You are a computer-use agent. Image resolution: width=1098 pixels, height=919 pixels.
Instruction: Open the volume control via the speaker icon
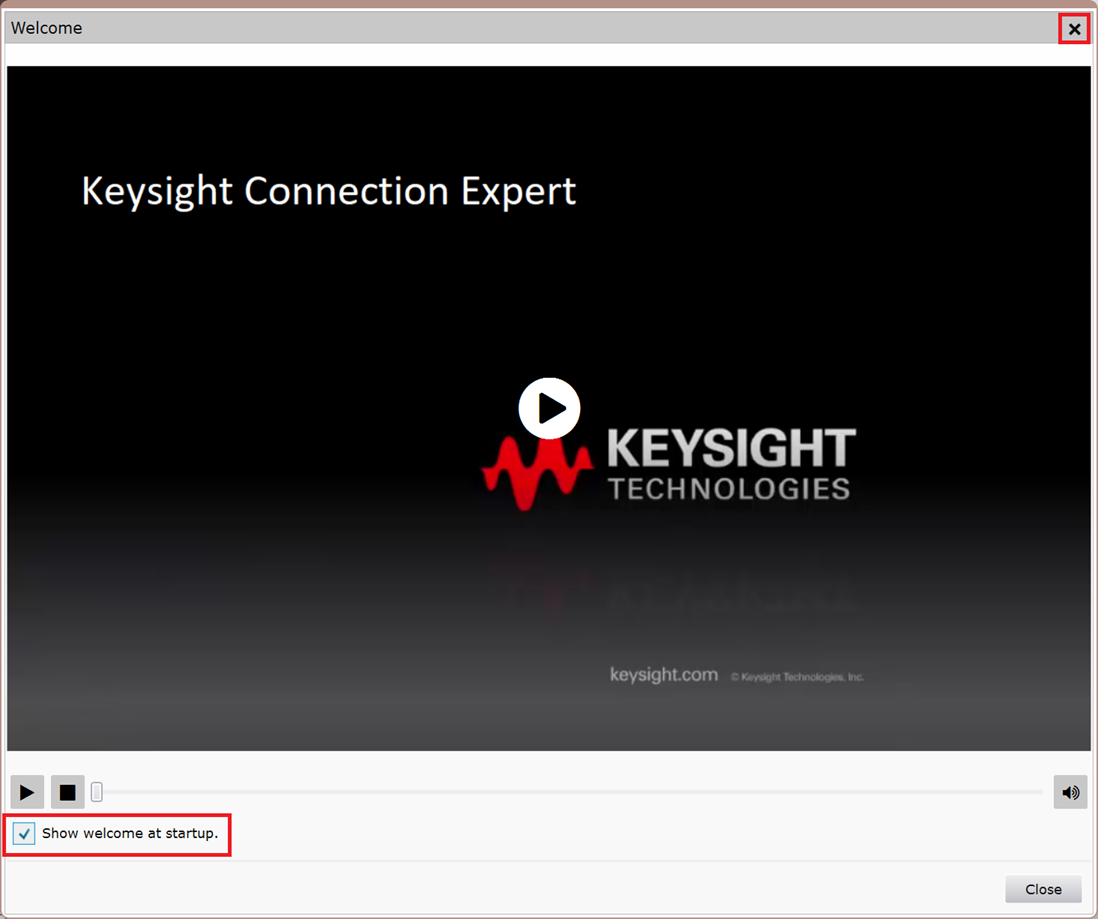coord(1070,792)
